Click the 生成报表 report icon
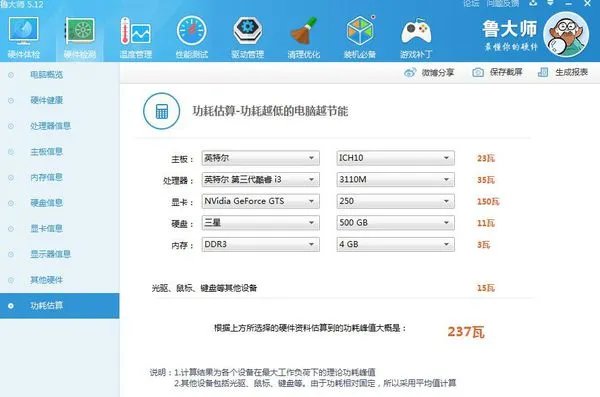Viewport: 600px width, 397px height. tap(543, 72)
